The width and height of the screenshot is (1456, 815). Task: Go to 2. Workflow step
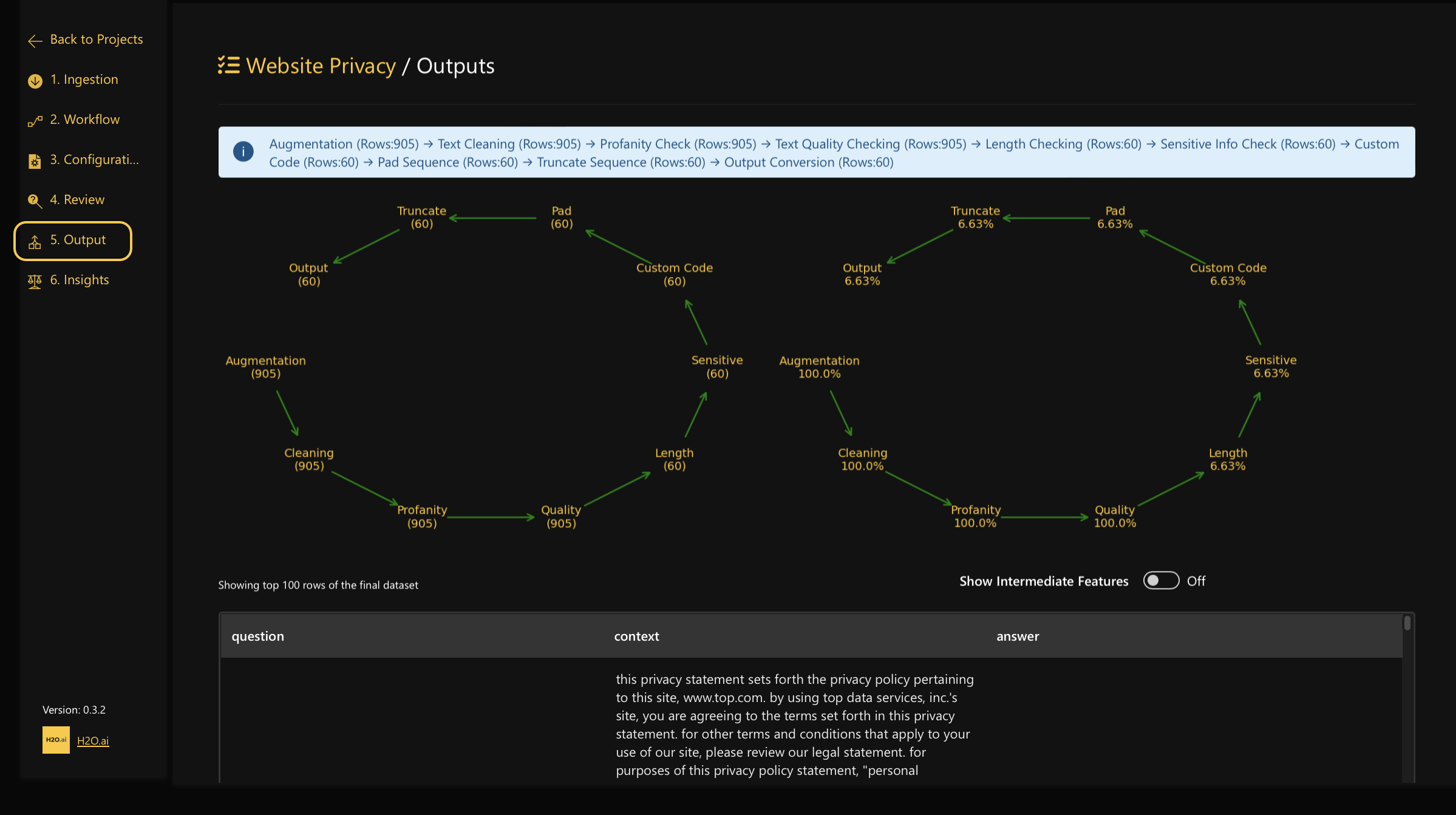[84, 120]
